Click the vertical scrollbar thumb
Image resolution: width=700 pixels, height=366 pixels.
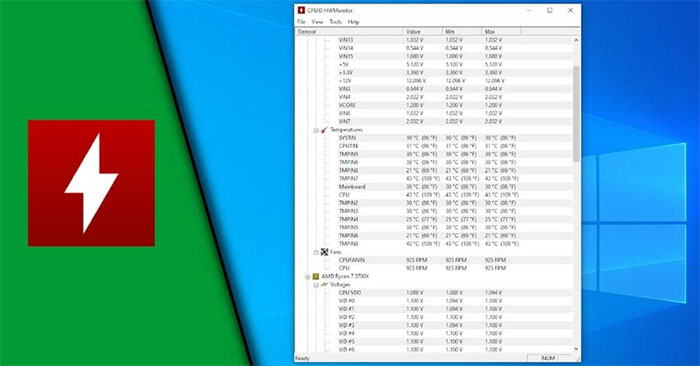point(576,114)
